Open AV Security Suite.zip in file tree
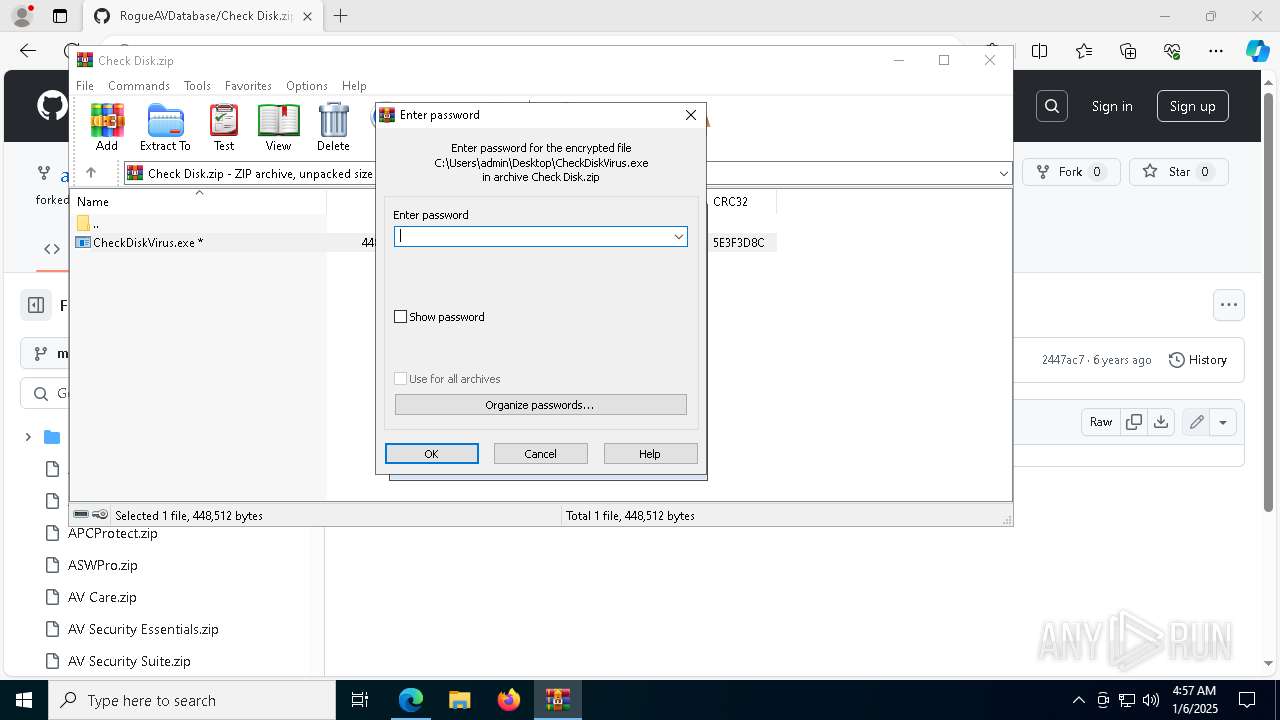This screenshot has height=720, width=1280. pos(129,661)
